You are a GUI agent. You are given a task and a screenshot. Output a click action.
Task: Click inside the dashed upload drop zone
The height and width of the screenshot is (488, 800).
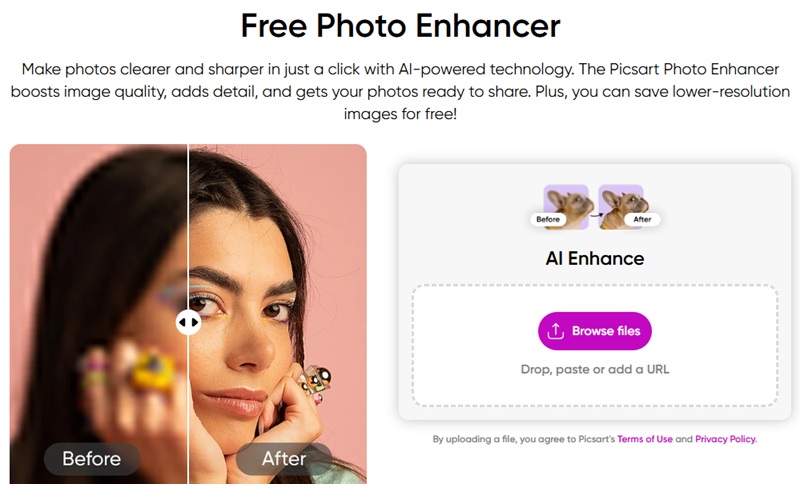[595, 346]
